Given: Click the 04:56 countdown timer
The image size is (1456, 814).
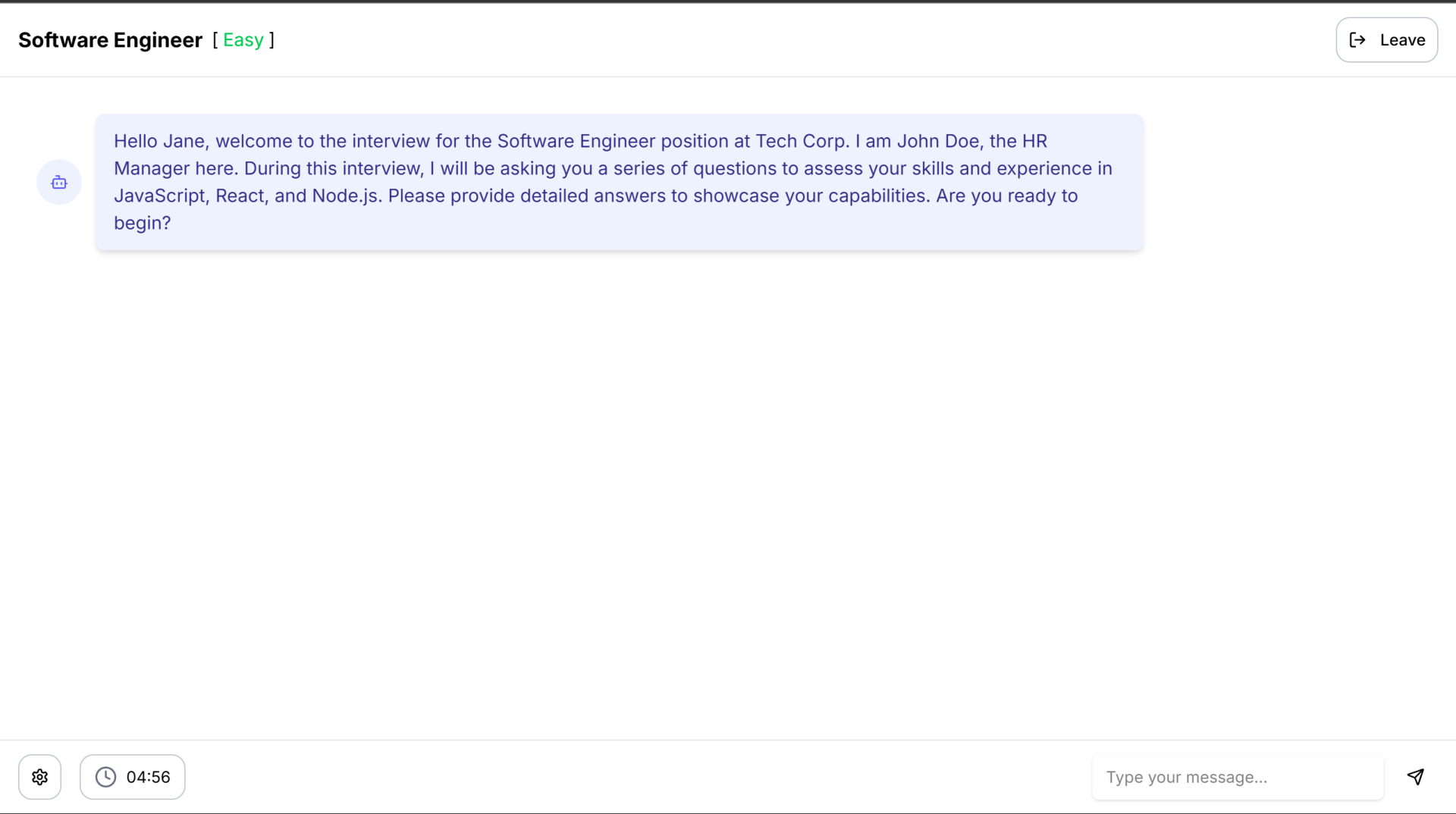Looking at the screenshot, I should pos(133,777).
